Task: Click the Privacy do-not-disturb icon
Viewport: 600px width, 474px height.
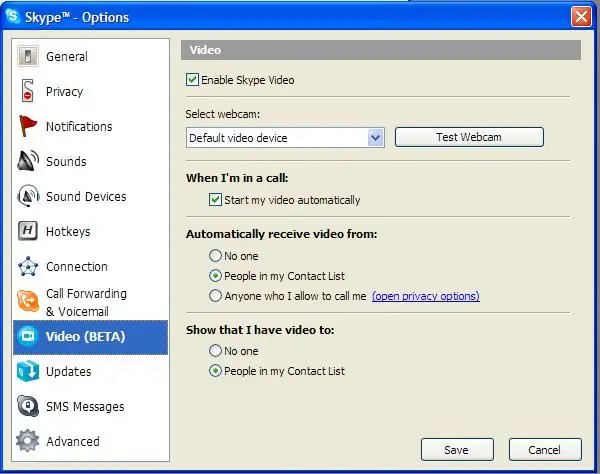Action: click(x=27, y=91)
